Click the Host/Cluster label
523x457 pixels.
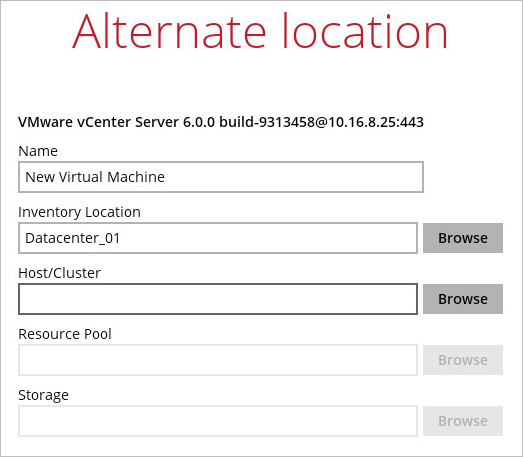(59, 273)
